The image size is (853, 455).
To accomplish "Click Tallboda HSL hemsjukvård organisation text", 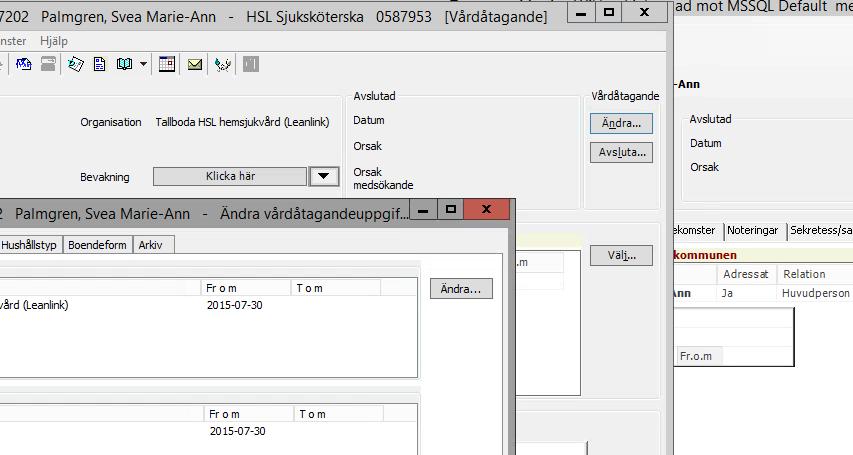I will click(x=243, y=122).
